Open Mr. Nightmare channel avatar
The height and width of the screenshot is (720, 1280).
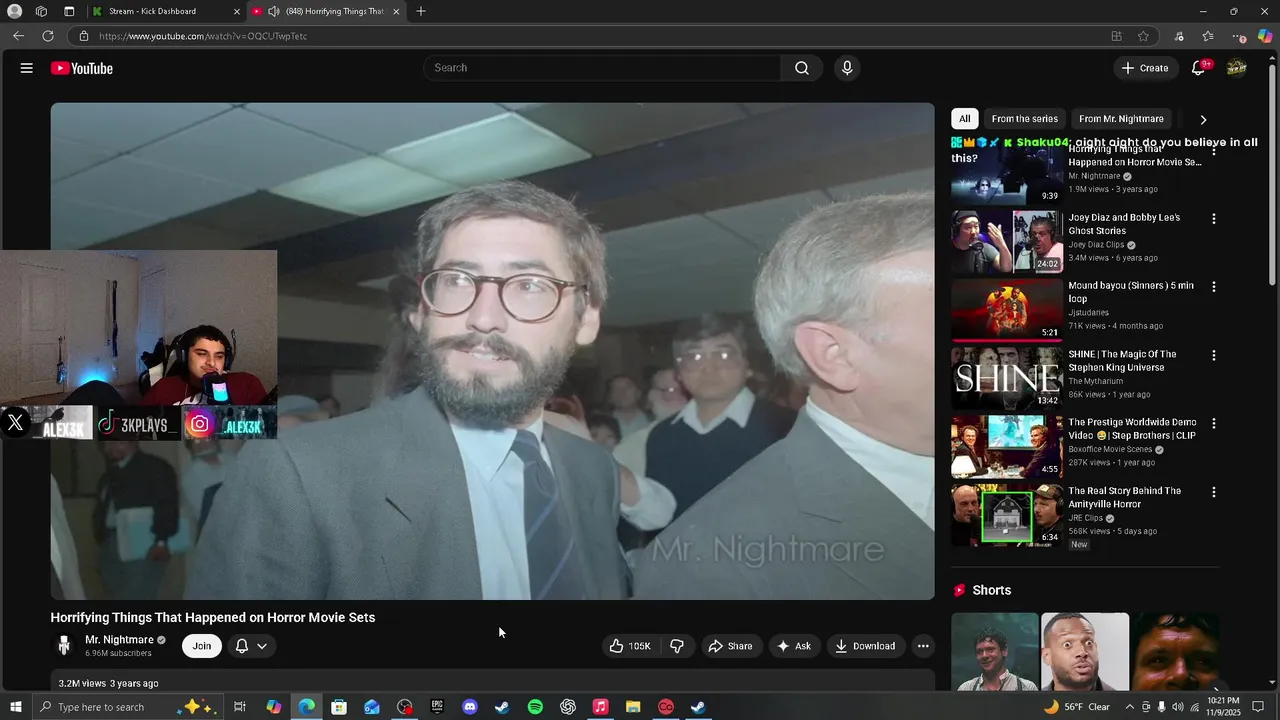pos(64,646)
